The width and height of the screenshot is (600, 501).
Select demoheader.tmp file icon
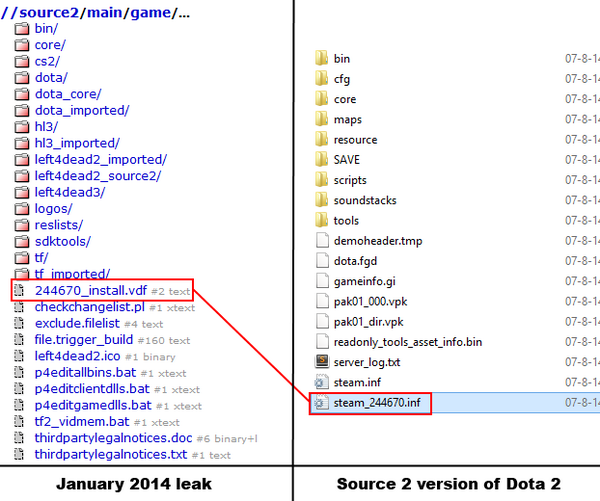(322, 241)
